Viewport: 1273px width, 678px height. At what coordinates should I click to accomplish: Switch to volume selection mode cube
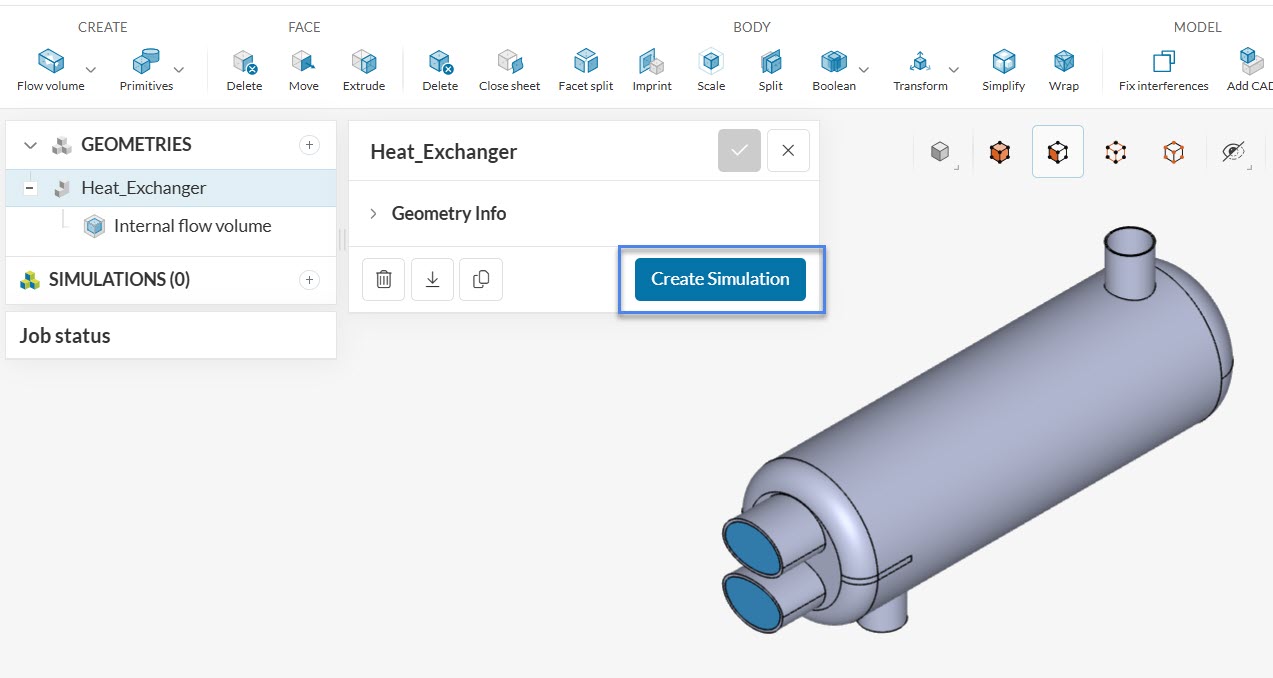[999, 152]
